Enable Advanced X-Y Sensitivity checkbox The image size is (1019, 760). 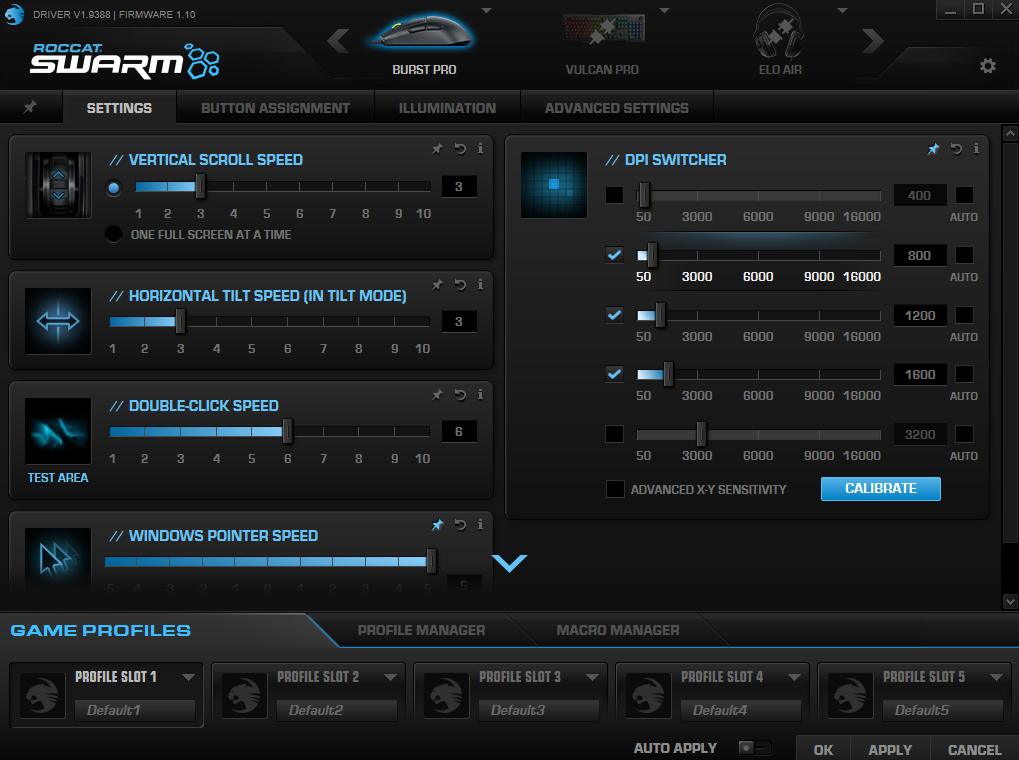615,489
